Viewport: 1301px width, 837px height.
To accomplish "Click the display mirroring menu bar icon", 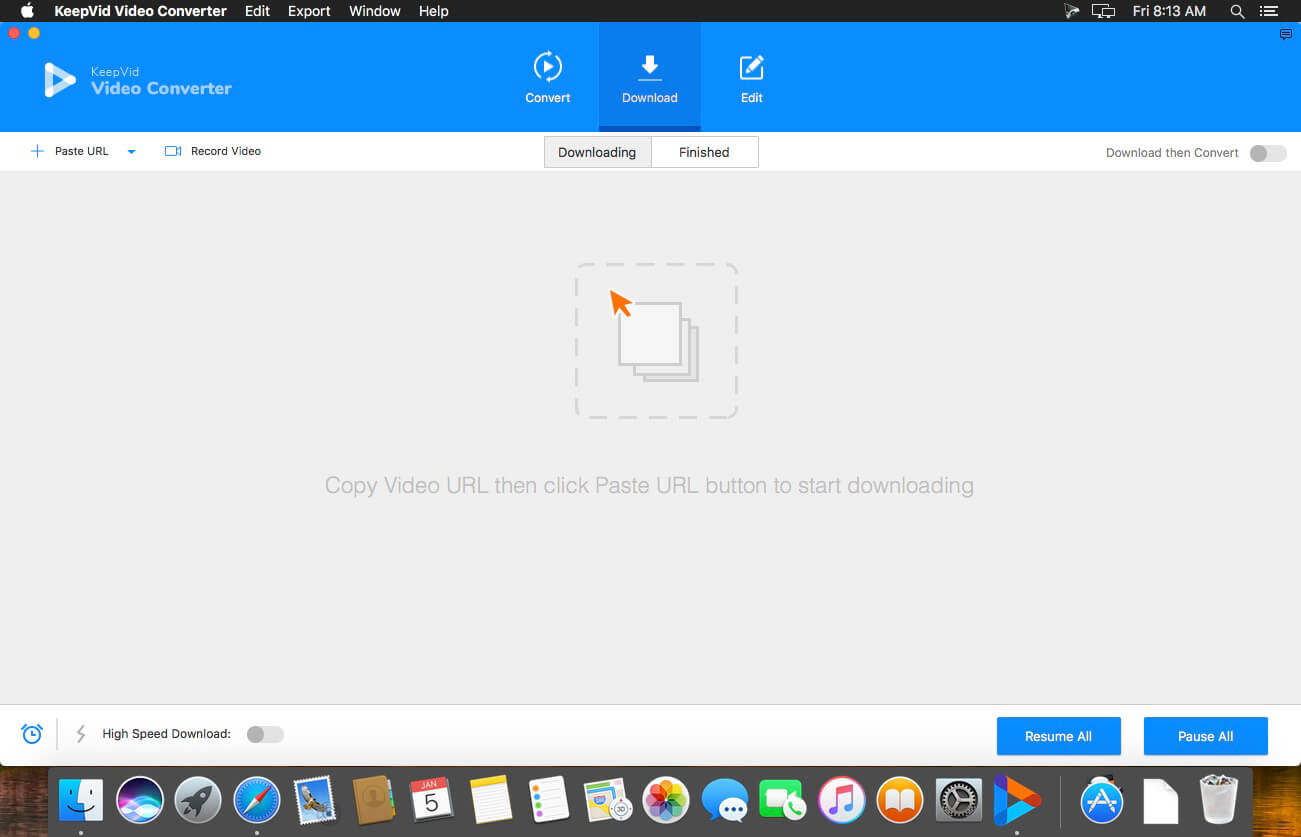I will pyautogui.click(x=1103, y=11).
